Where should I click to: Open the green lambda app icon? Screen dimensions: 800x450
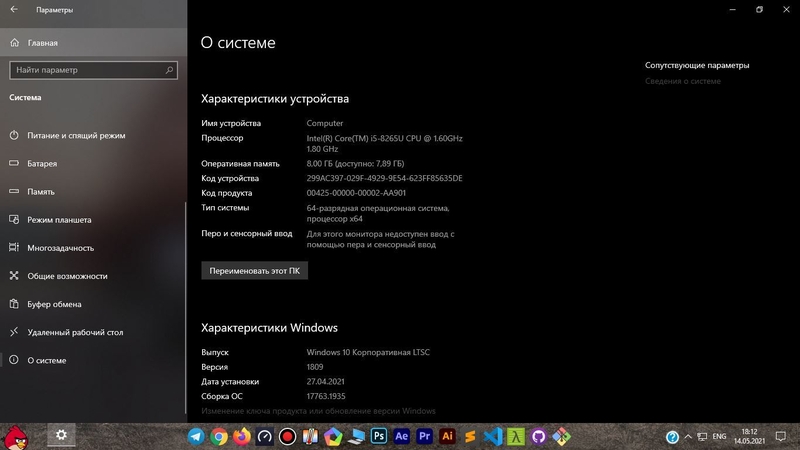click(x=516, y=436)
